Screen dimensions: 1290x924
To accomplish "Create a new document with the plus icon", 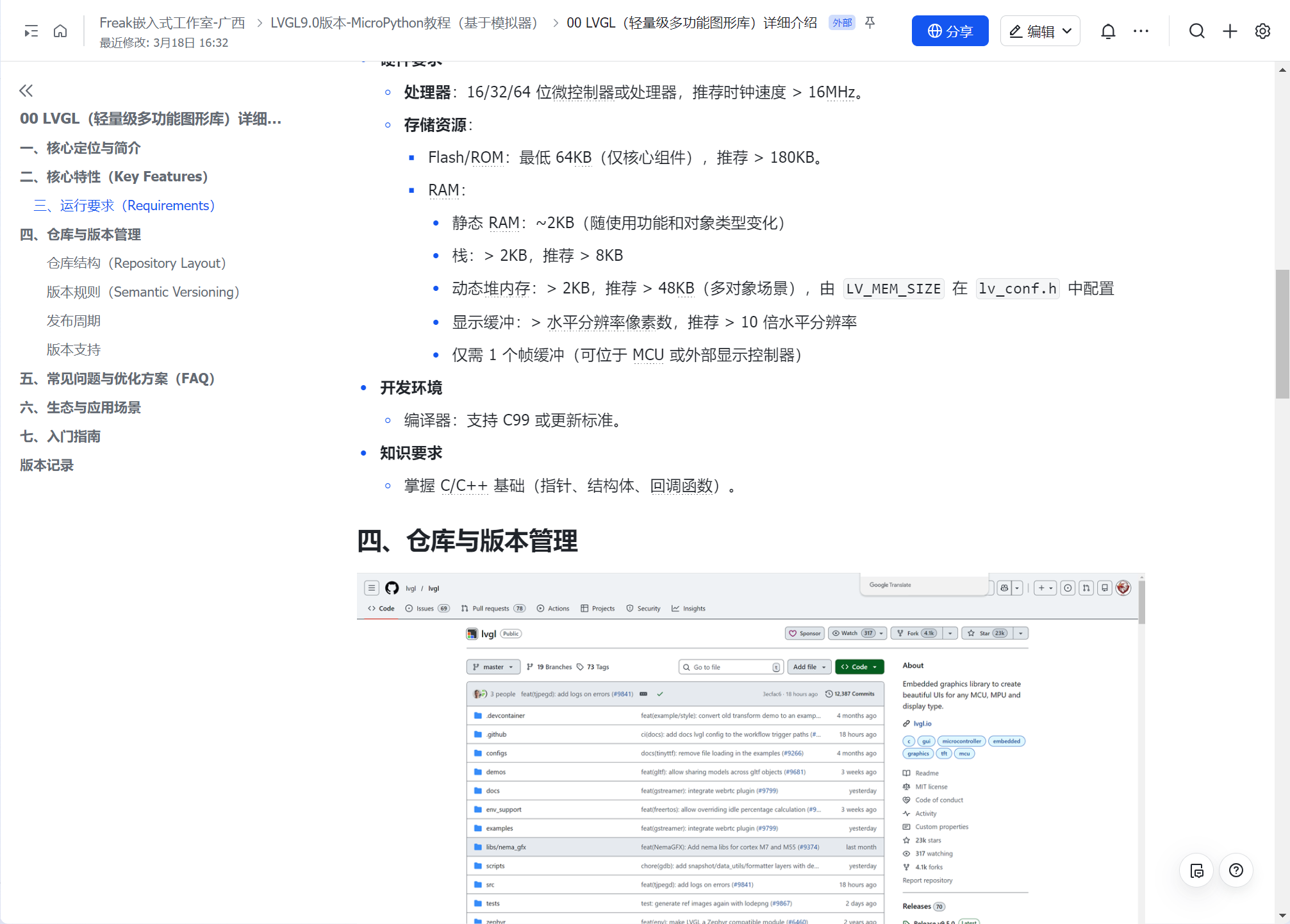I will point(1230,30).
